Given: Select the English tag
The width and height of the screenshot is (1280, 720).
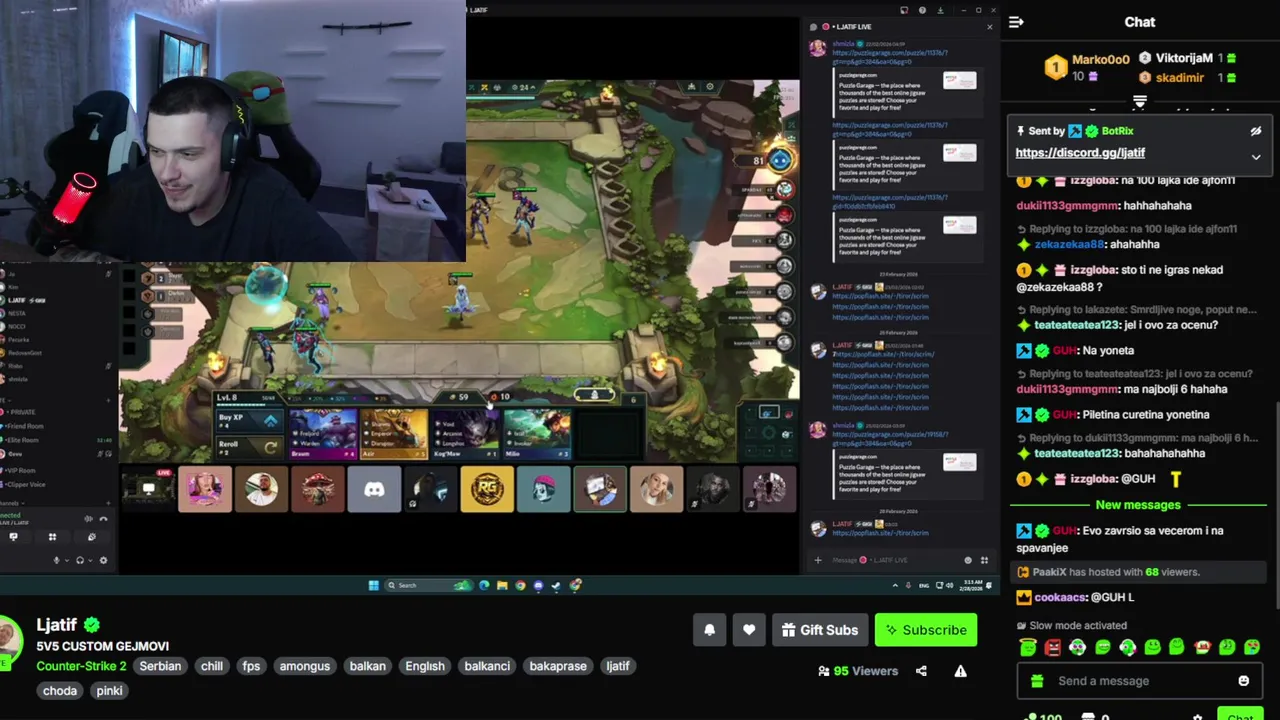Looking at the screenshot, I should coord(425,666).
